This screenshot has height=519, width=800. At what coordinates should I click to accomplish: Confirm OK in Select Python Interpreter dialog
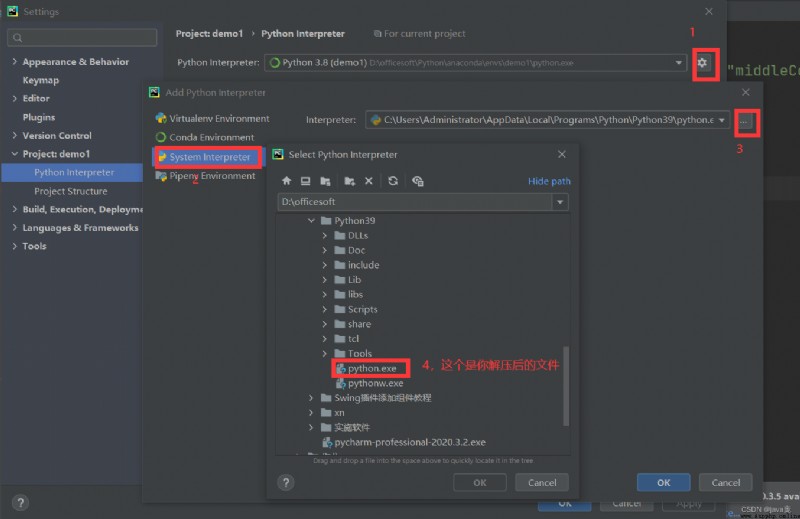480,483
